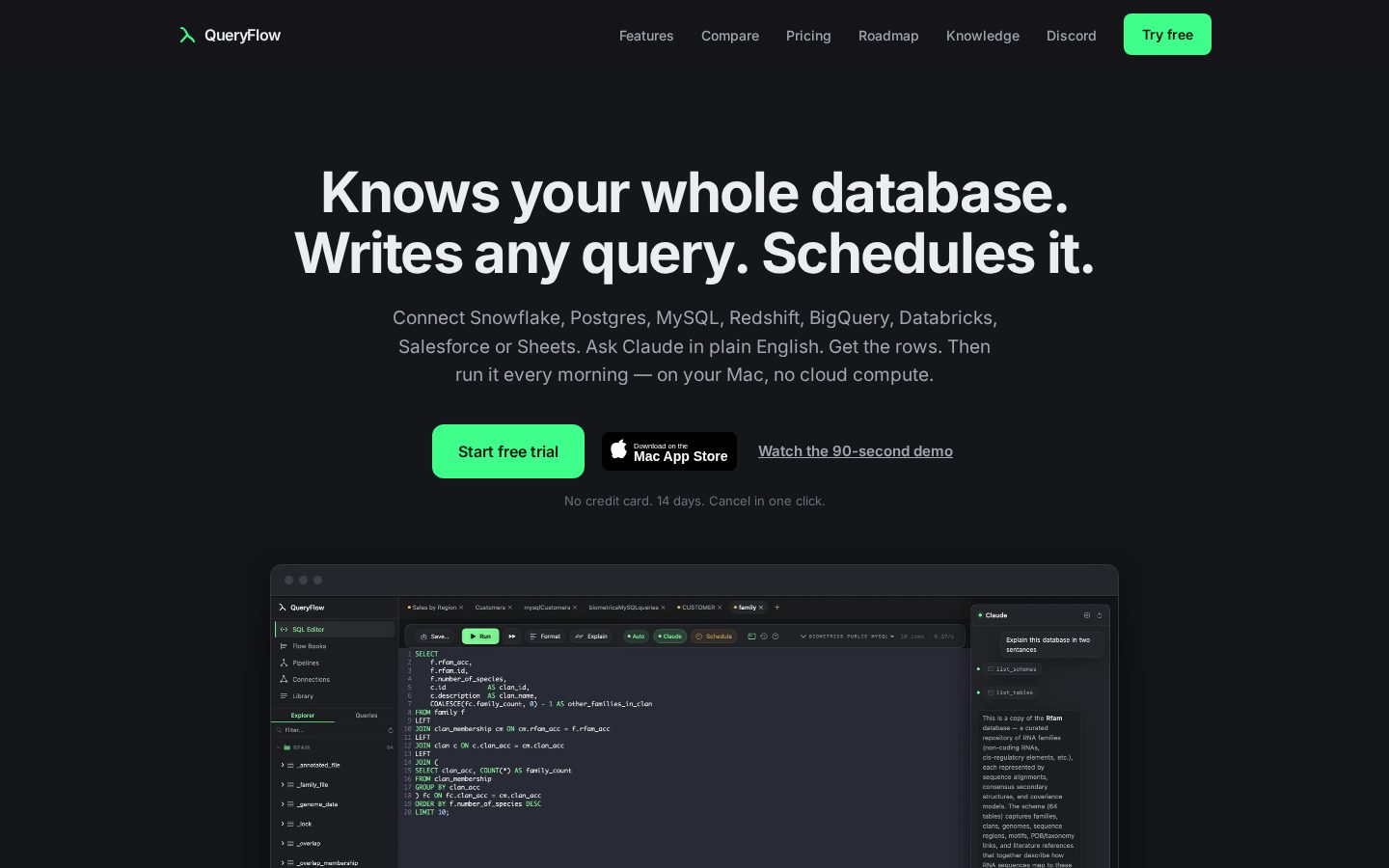
Task: Click the fast-forward run icon
Action: 512,637
